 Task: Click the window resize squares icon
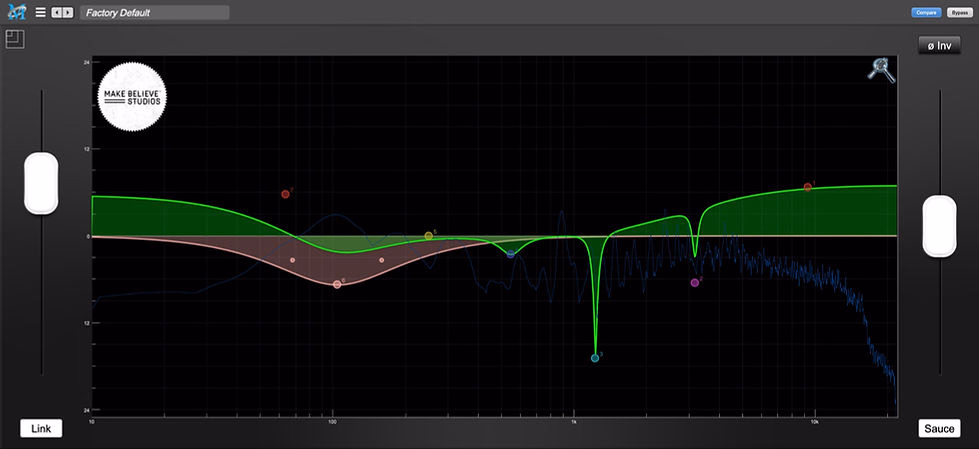click(15, 39)
